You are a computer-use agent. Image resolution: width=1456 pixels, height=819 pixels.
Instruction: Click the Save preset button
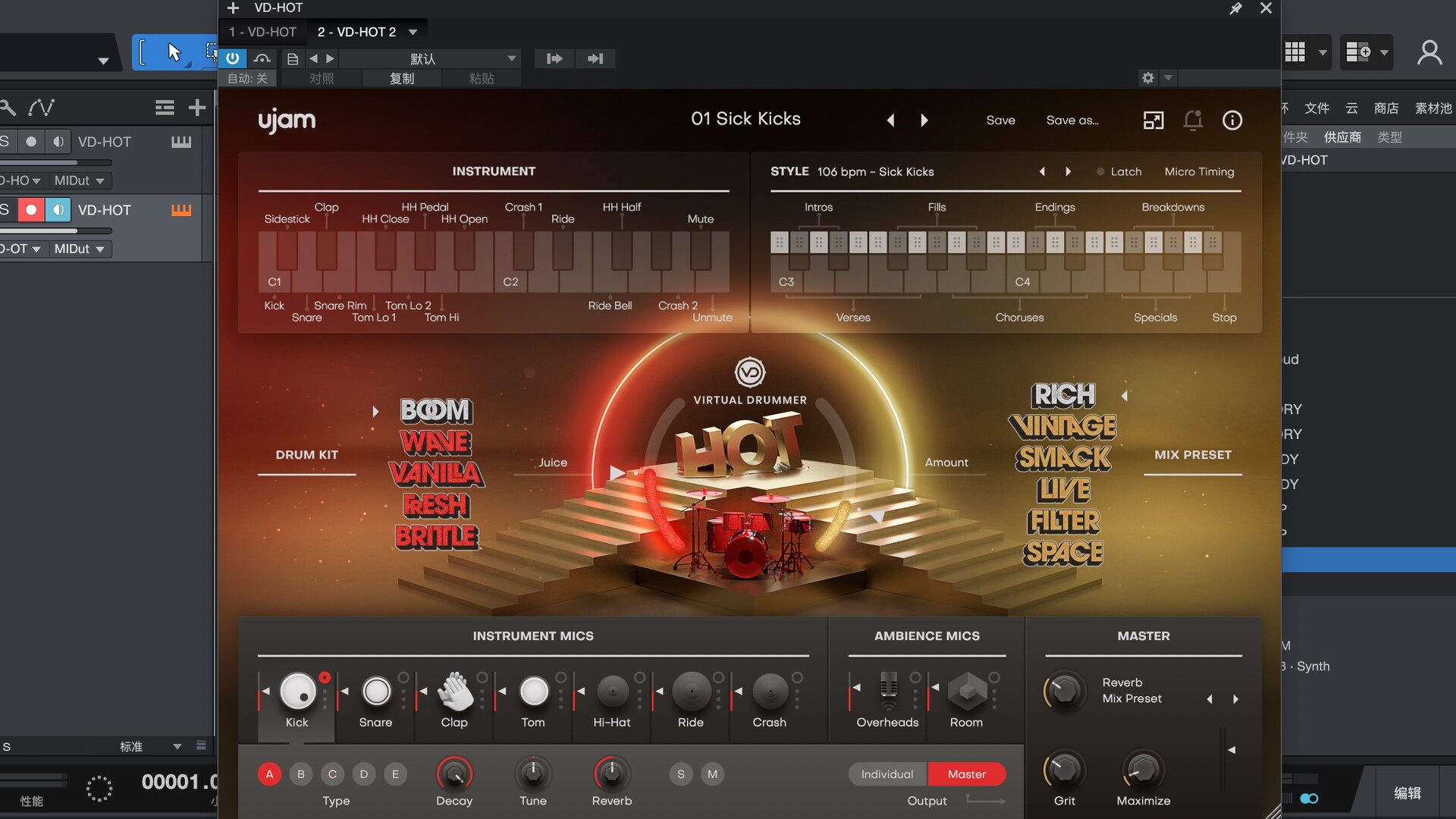click(x=1000, y=120)
